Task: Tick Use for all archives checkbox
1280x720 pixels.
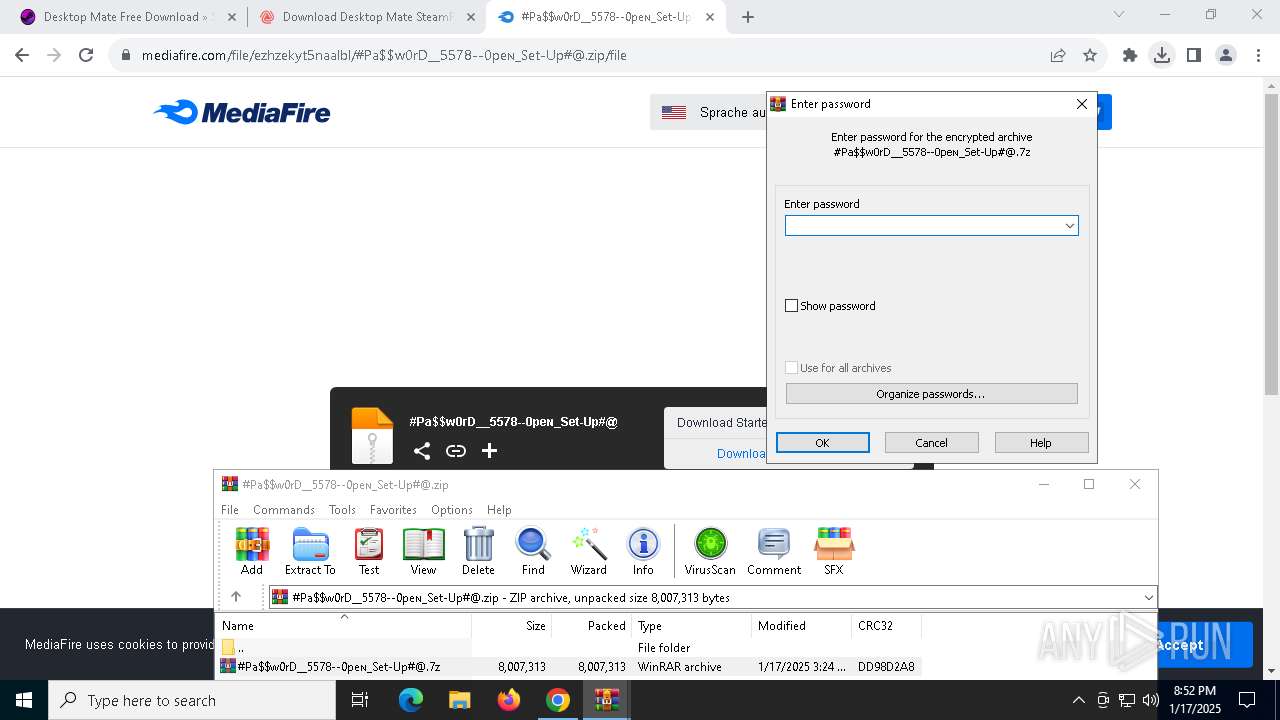Action: [791, 368]
